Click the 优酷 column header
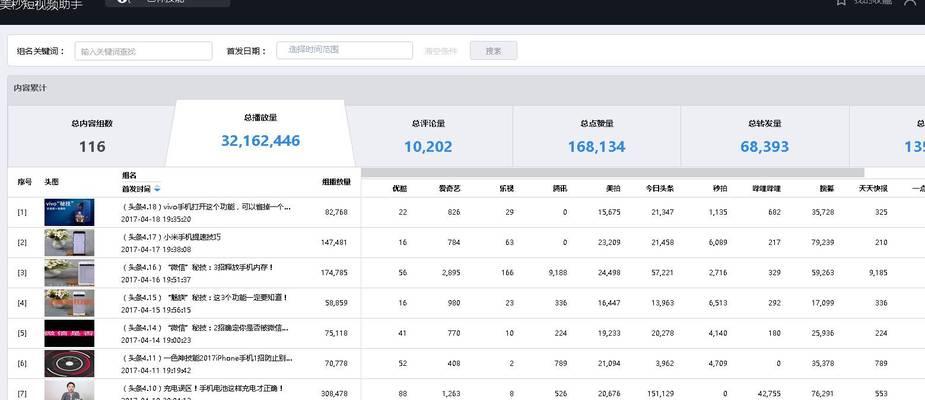The height and width of the screenshot is (400, 925). pyautogui.click(x=399, y=189)
